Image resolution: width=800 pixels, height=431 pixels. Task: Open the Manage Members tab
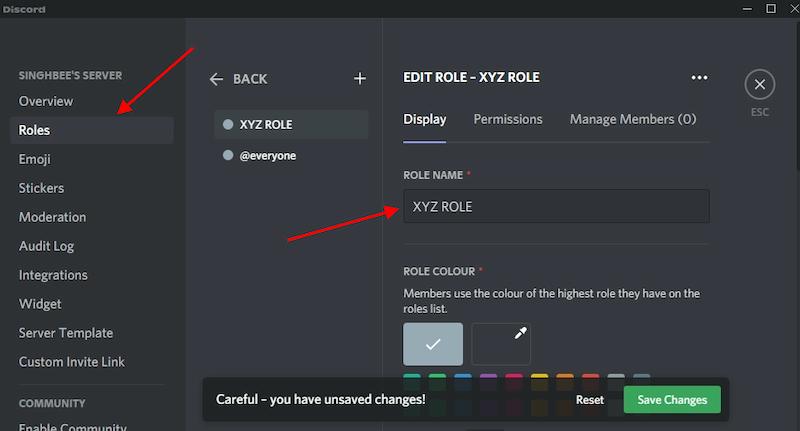point(632,119)
